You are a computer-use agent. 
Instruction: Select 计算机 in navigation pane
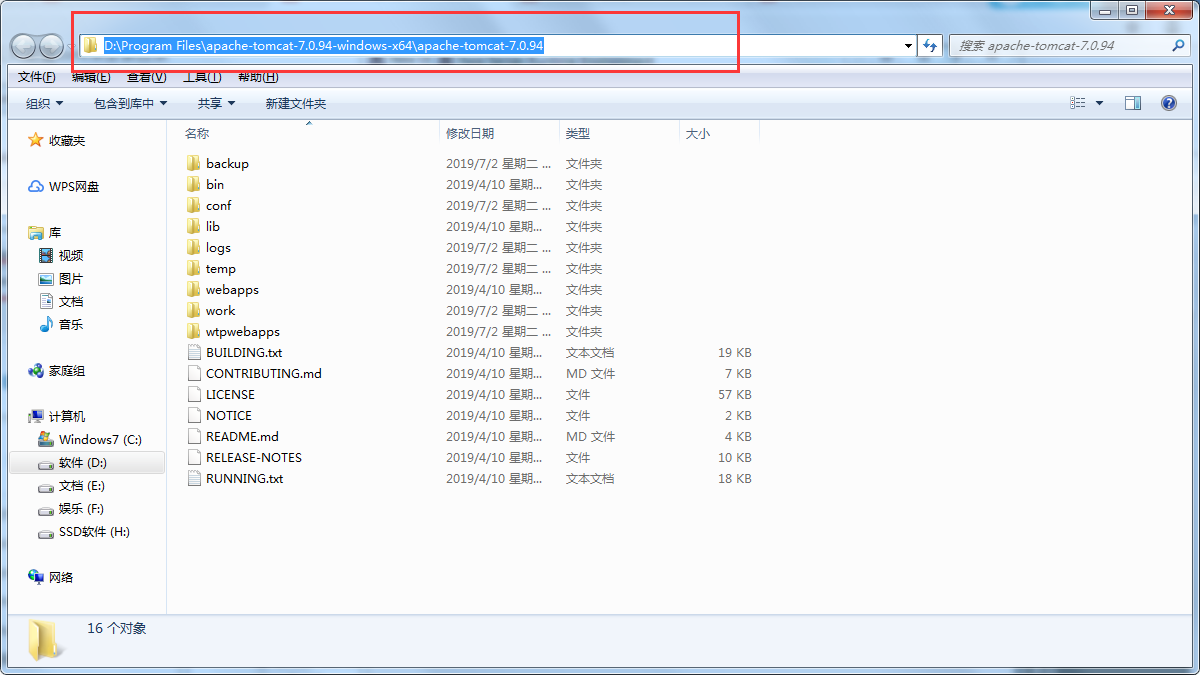(x=57, y=416)
